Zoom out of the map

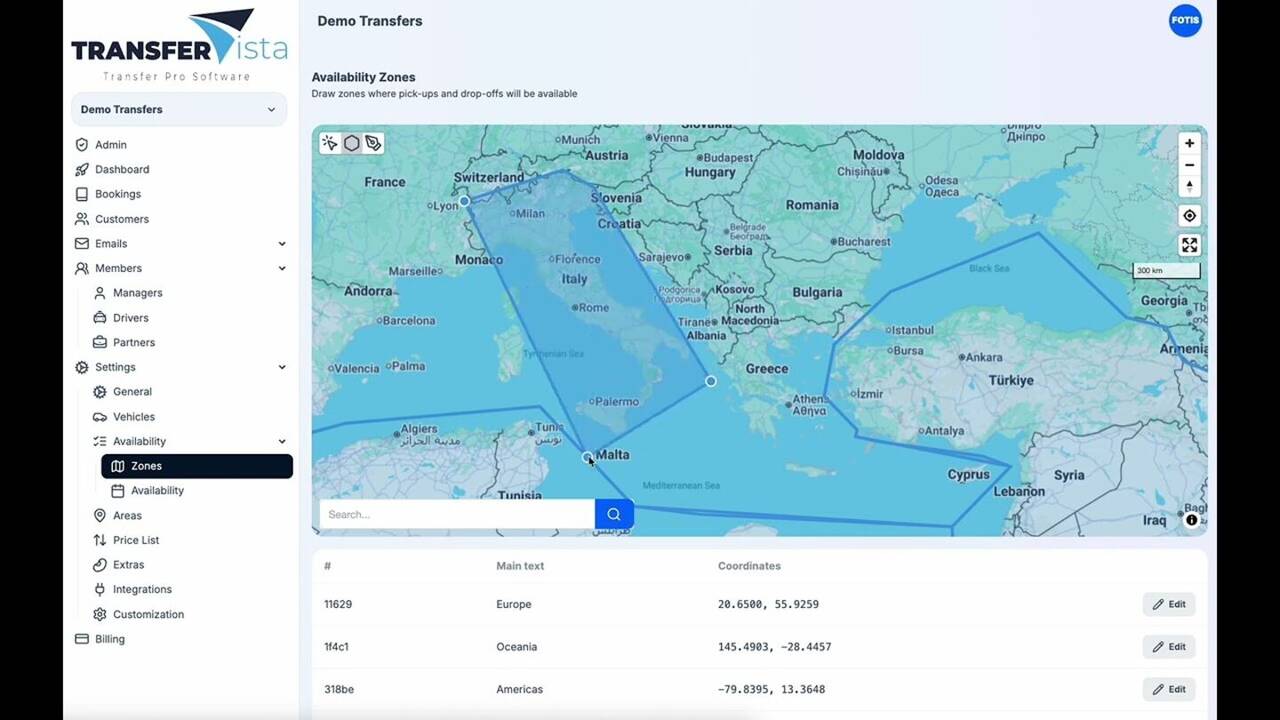tap(1189, 165)
